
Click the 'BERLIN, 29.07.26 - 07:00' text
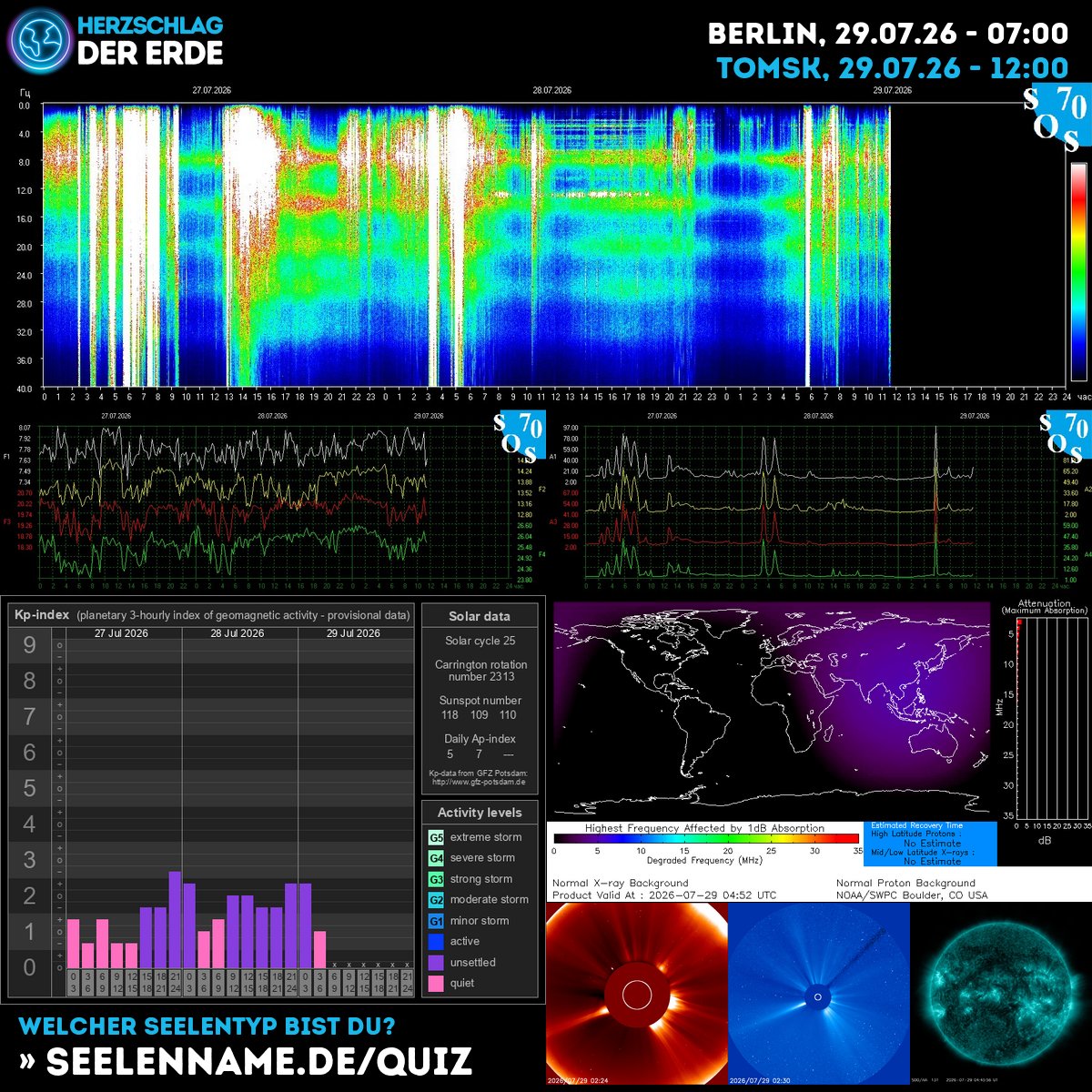pyautogui.click(x=888, y=35)
